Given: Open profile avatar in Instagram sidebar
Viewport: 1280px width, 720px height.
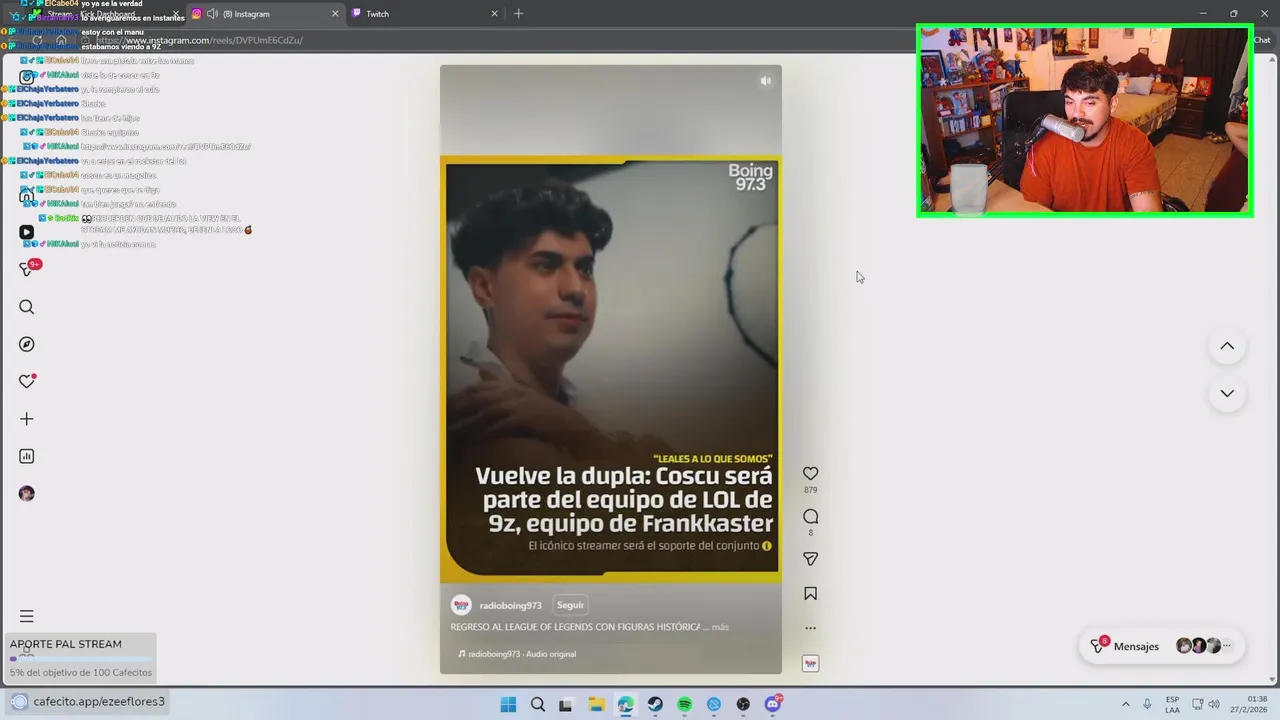Looking at the screenshot, I should [27, 493].
